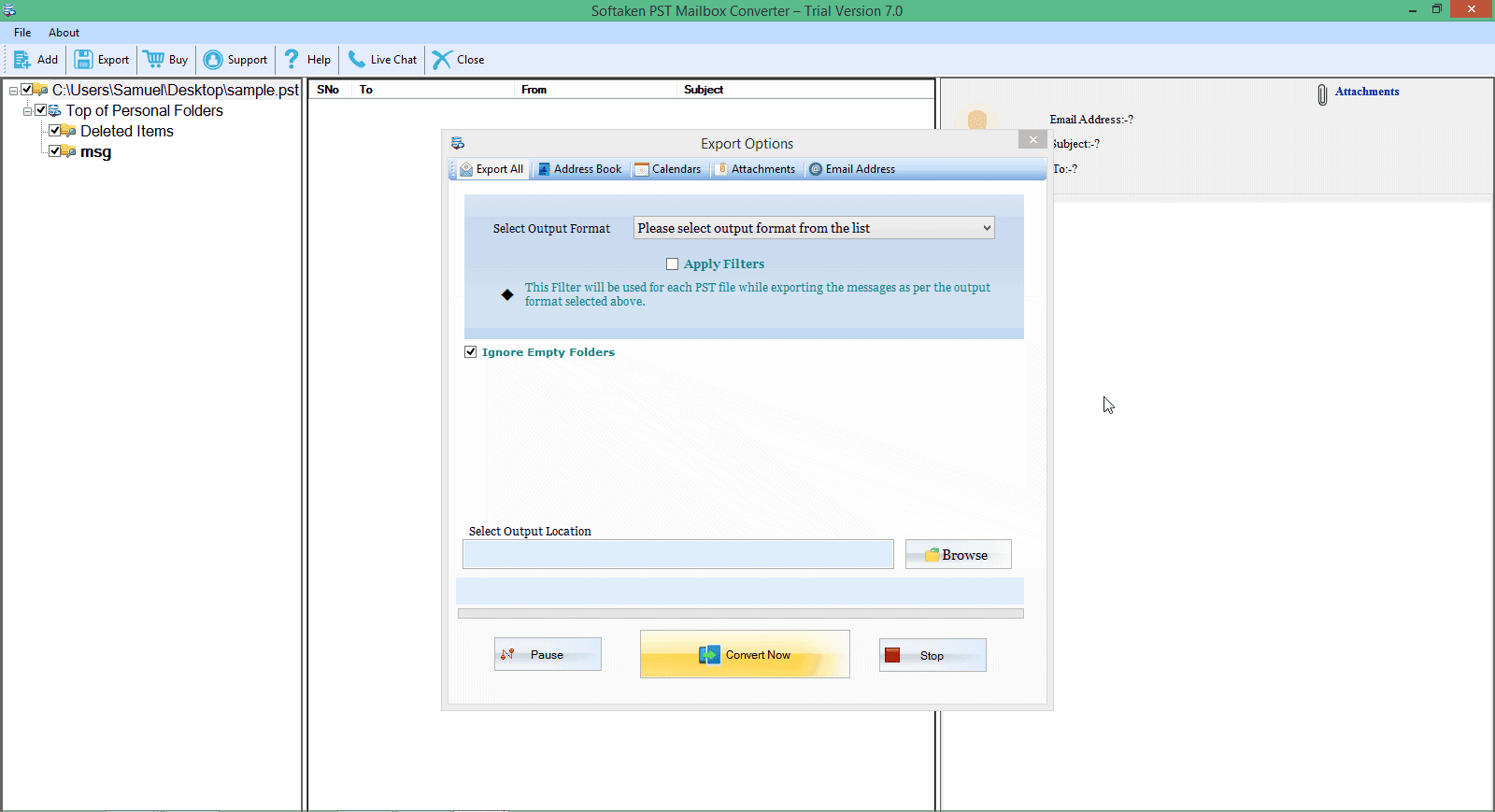The image size is (1495, 812).
Task: Uncheck the msg folder checkbox
Action: (55, 151)
